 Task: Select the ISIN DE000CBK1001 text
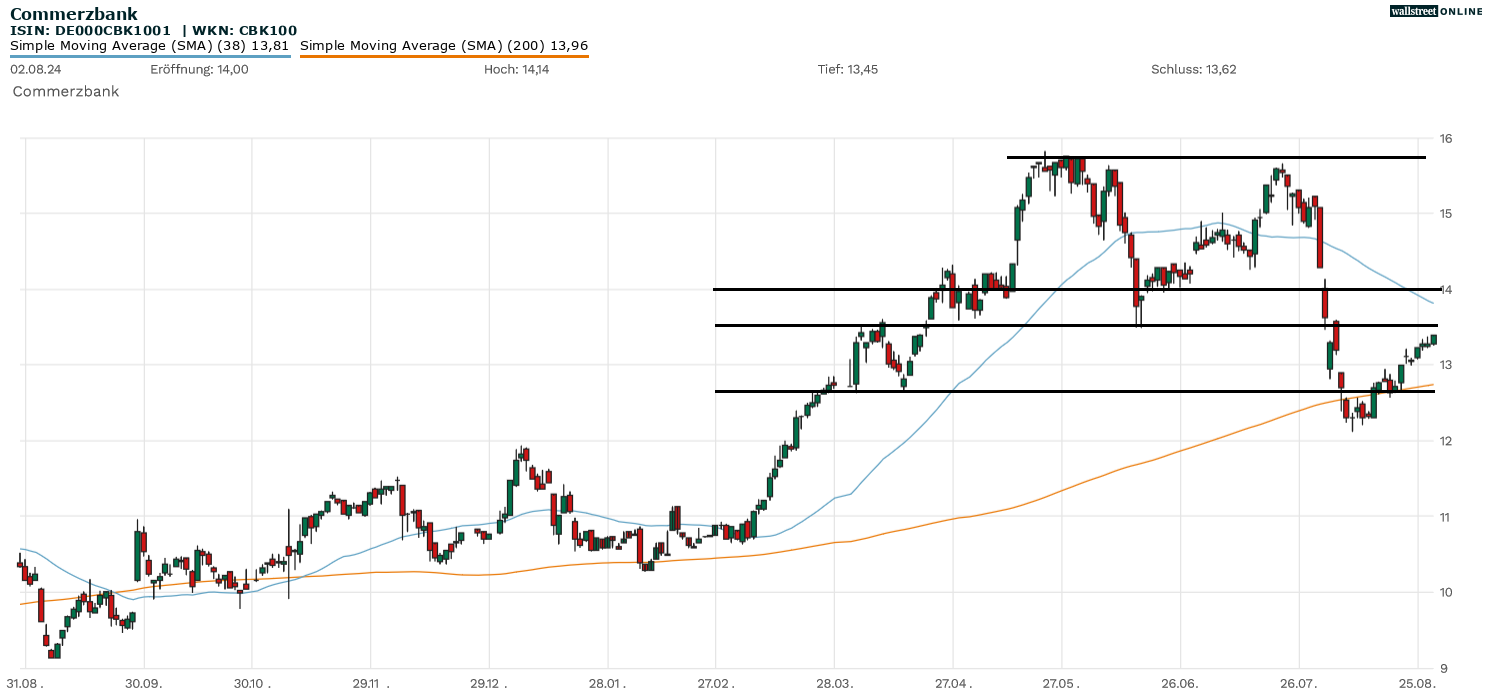point(90,31)
